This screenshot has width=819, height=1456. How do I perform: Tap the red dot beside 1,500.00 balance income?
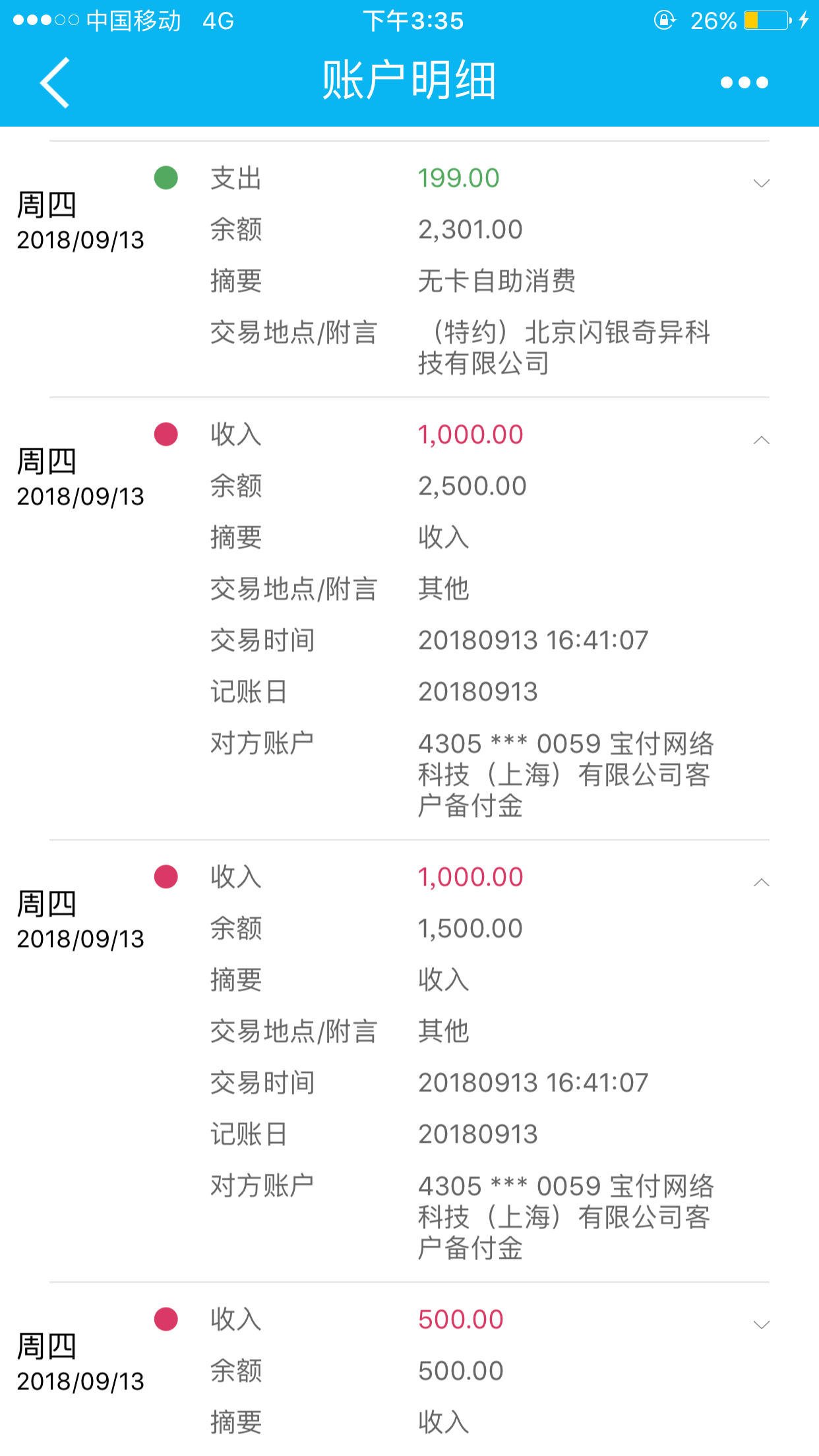[166, 876]
